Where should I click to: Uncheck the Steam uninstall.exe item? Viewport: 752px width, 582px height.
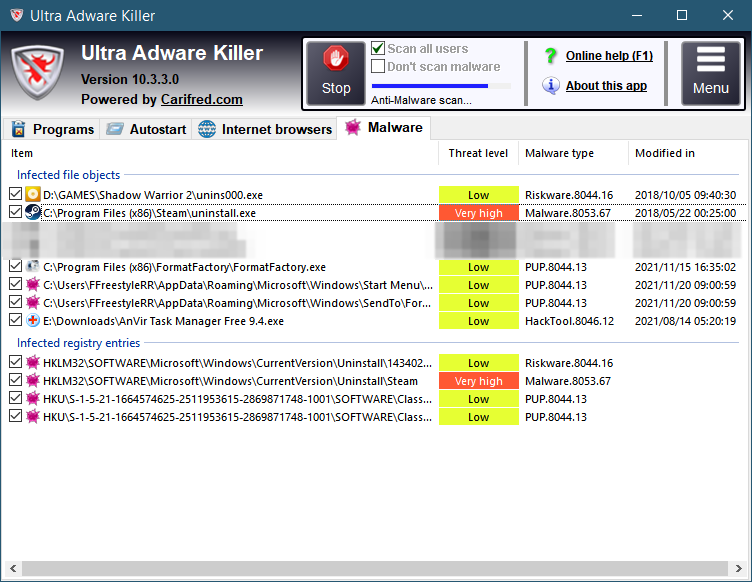coord(15,211)
